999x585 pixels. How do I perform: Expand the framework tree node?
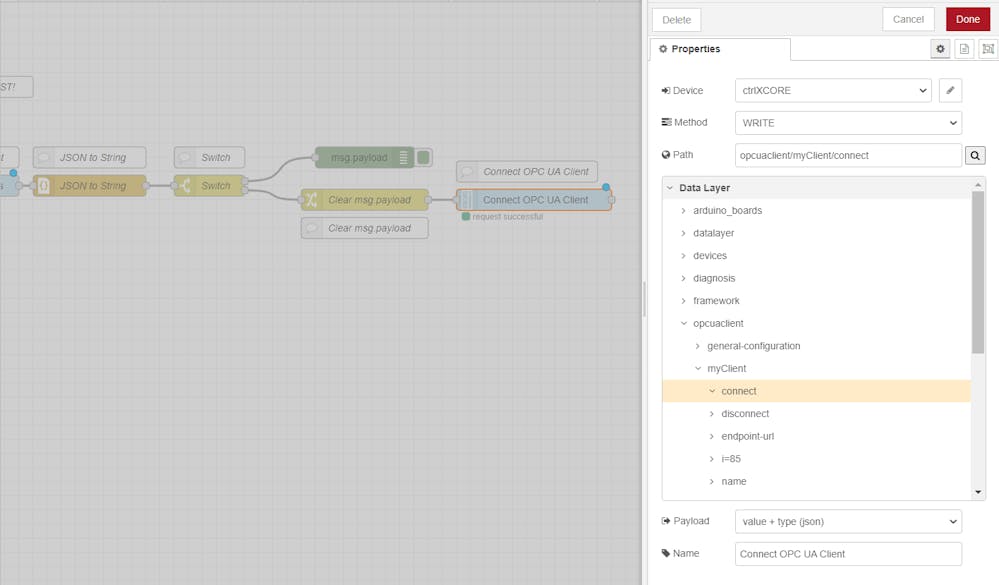pyautogui.click(x=683, y=301)
